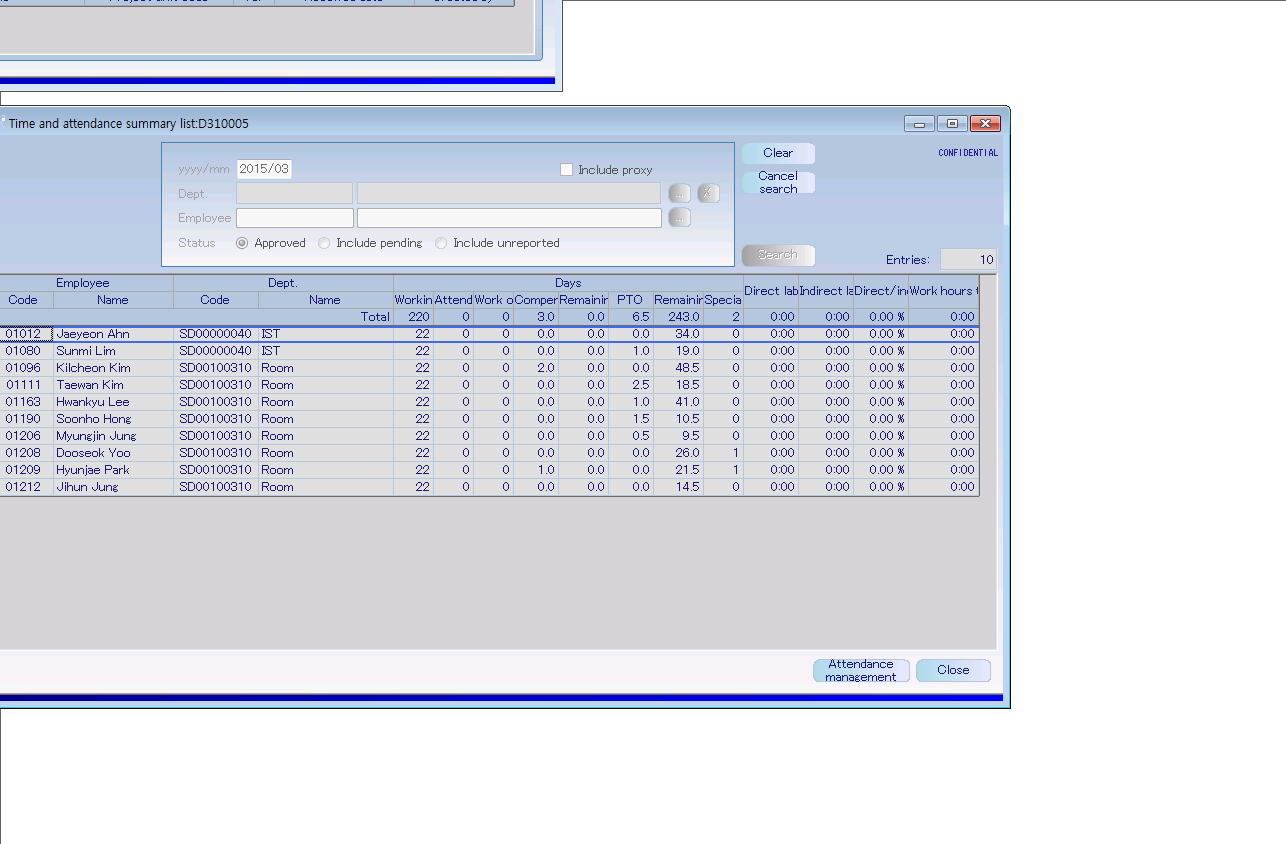Click the Cancel search button
Viewport: 1286px width, 844px height.
coord(778,182)
